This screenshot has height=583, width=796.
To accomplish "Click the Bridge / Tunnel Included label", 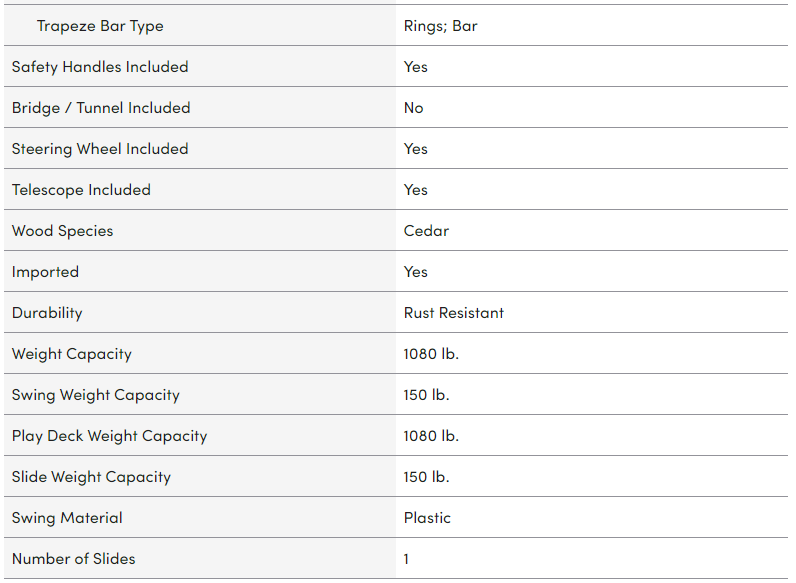I will tap(101, 108).
